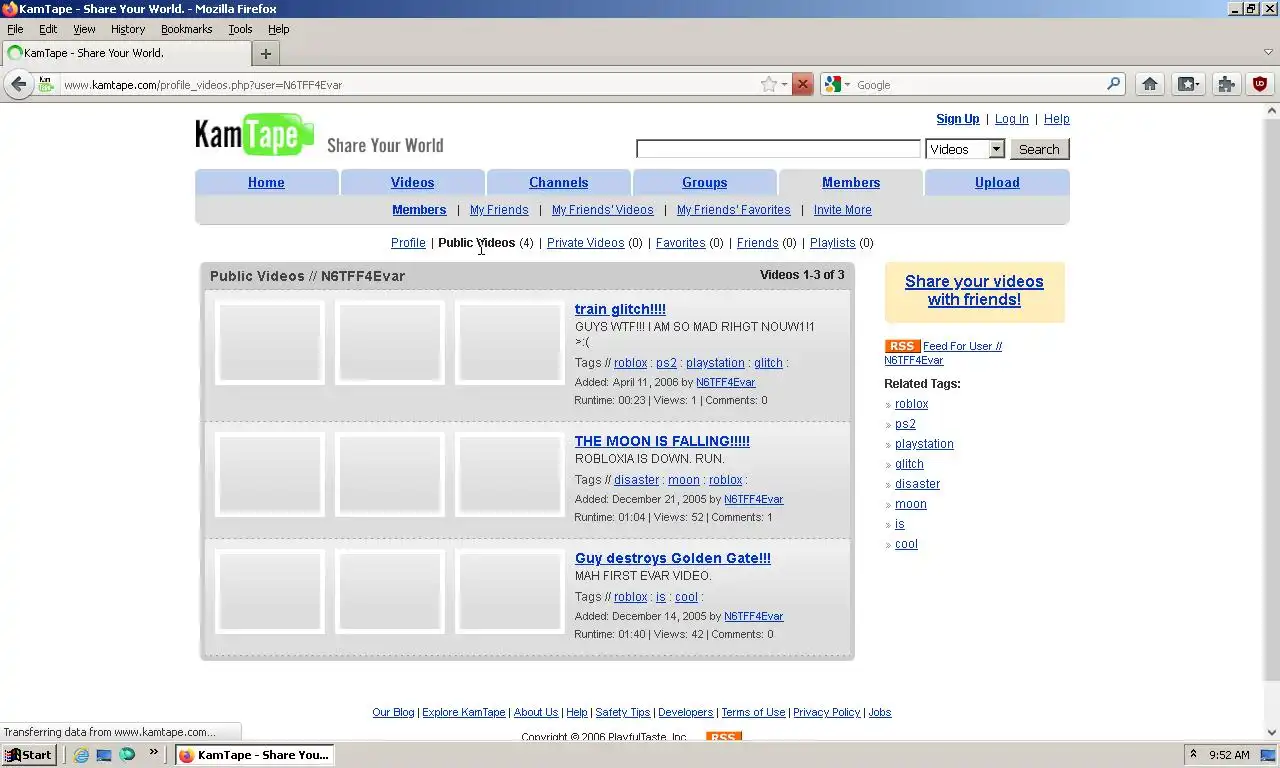Open the address bar history dropdown arrow
The image size is (1280, 768).
785,85
